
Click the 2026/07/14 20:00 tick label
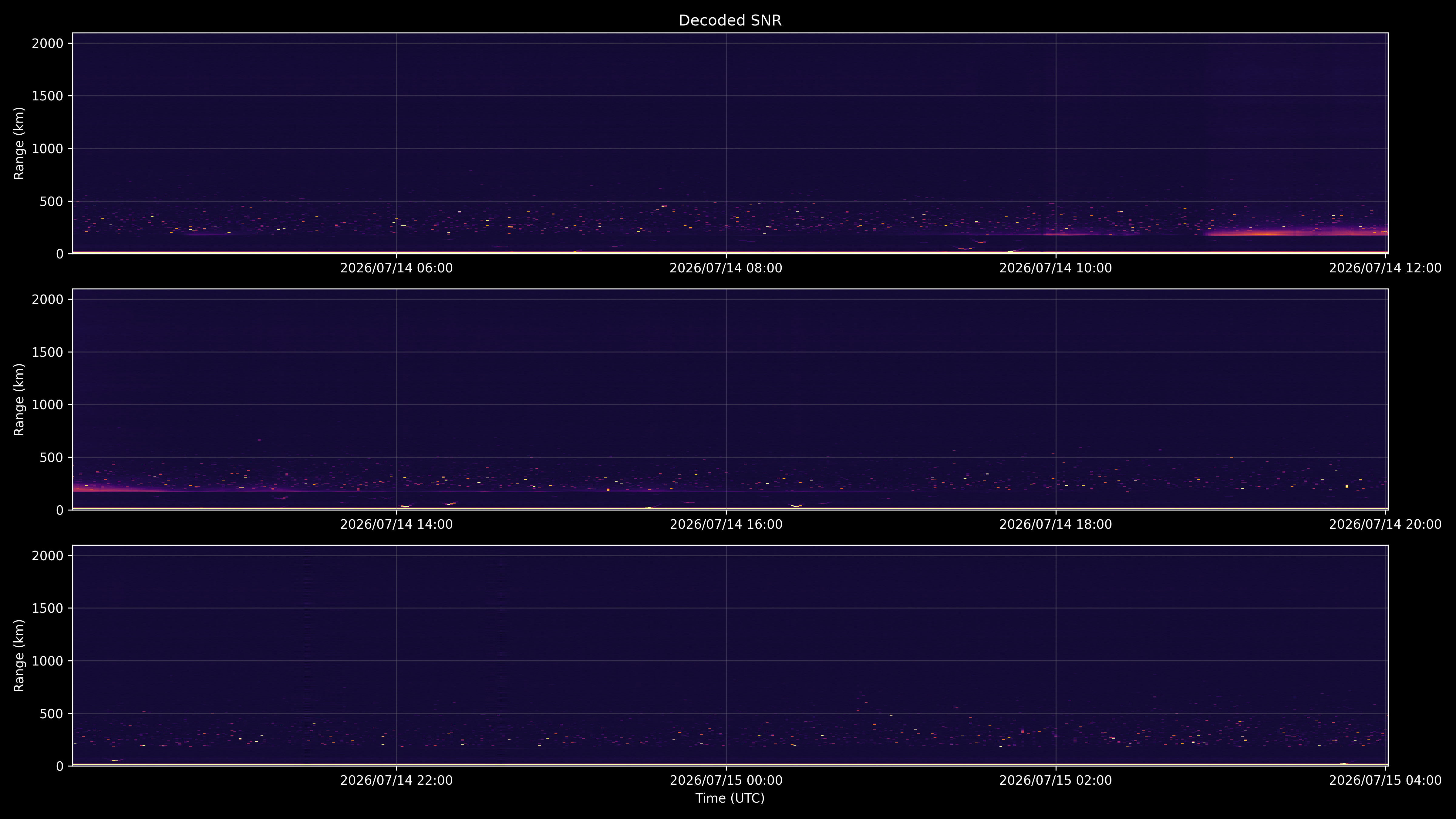coord(1385,524)
